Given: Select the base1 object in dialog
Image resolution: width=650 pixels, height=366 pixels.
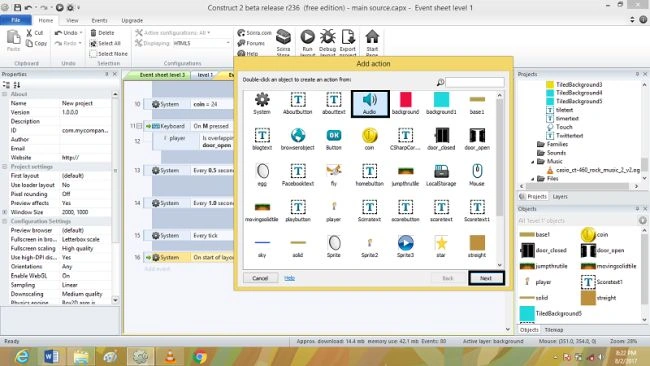Looking at the screenshot, I should (x=477, y=103).
